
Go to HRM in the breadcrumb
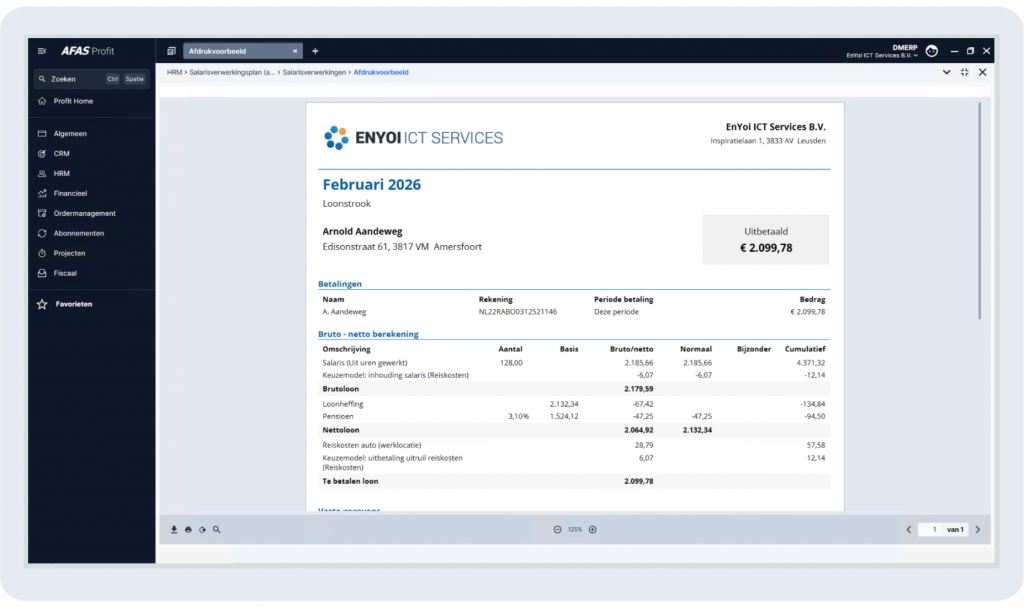tap(174, 73)
